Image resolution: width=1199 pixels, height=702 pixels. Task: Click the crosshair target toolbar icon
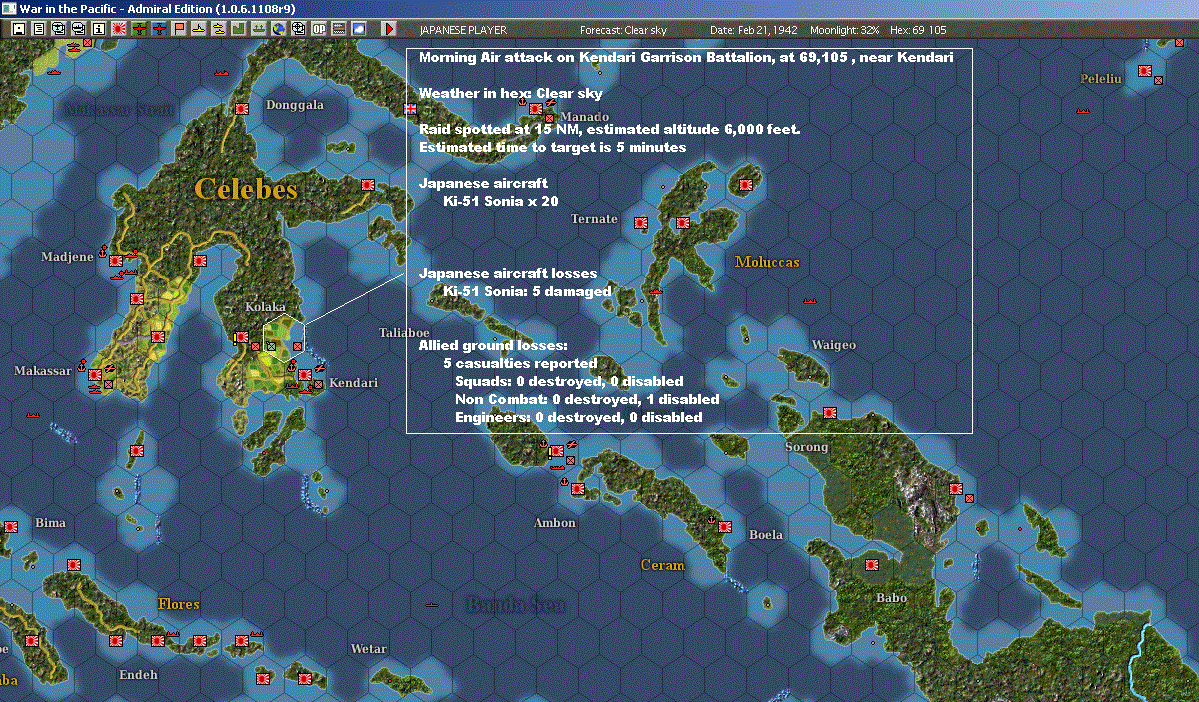298,29
